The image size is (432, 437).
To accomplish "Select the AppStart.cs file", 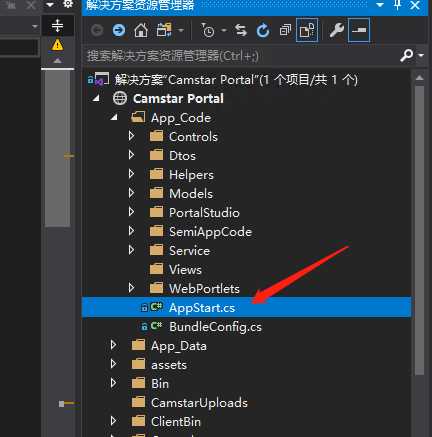I will pos(202,308).
